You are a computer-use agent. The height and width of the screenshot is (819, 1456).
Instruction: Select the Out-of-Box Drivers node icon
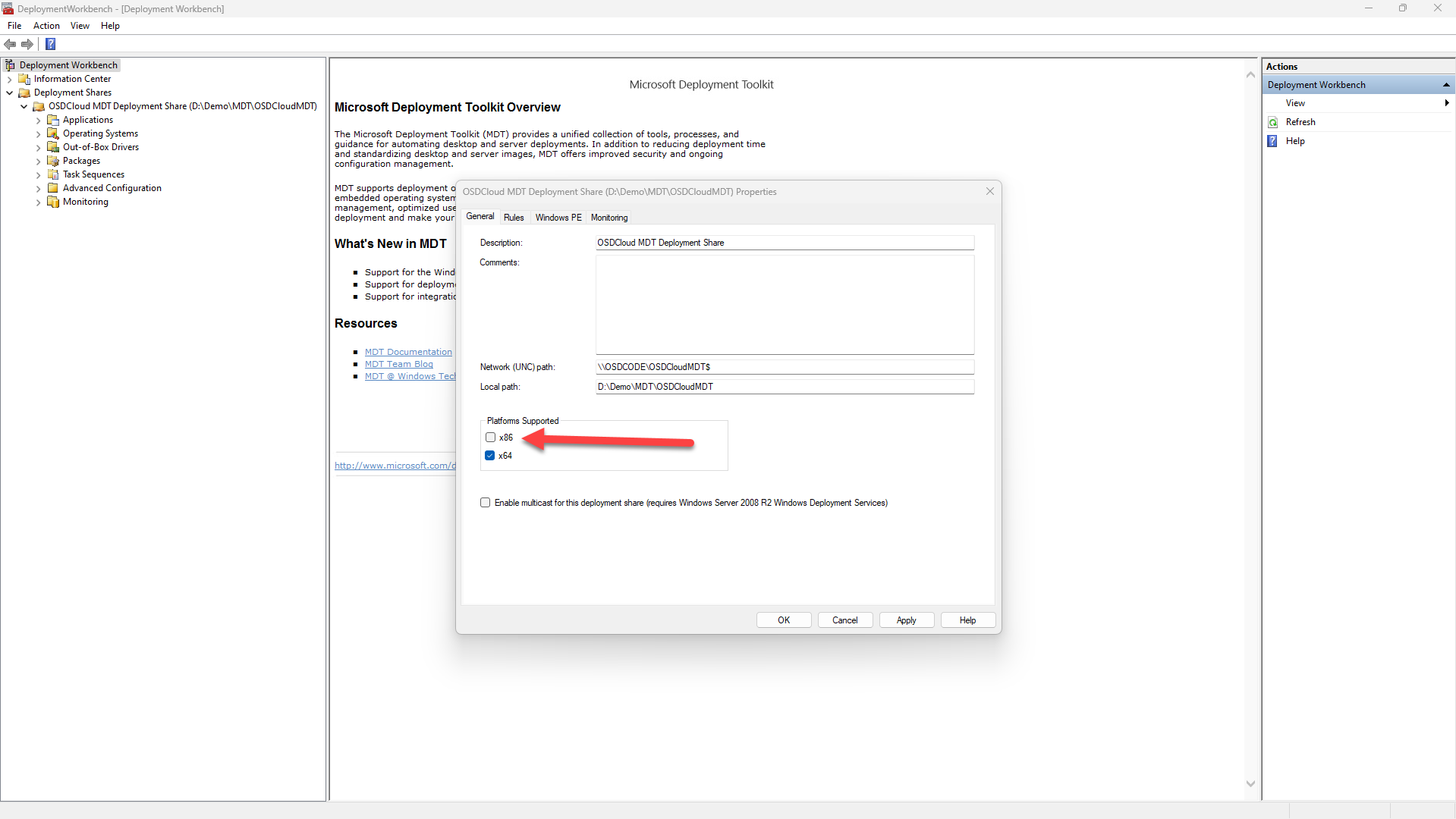[x=53, y=147]
